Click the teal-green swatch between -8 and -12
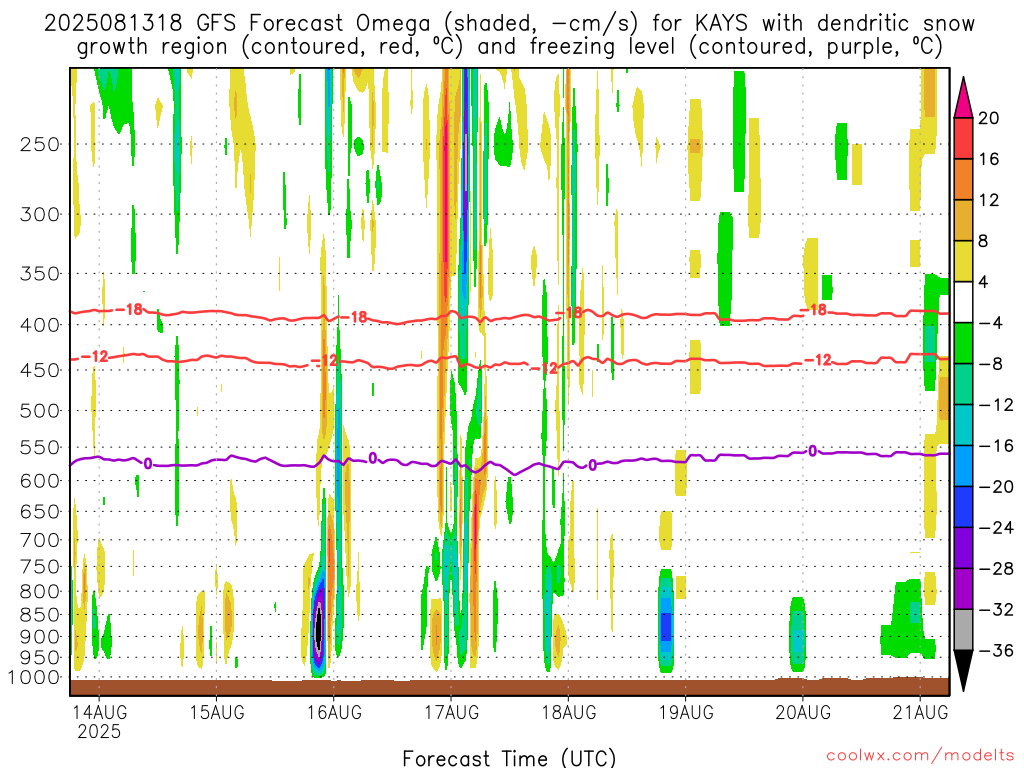 tap(963, 384)
